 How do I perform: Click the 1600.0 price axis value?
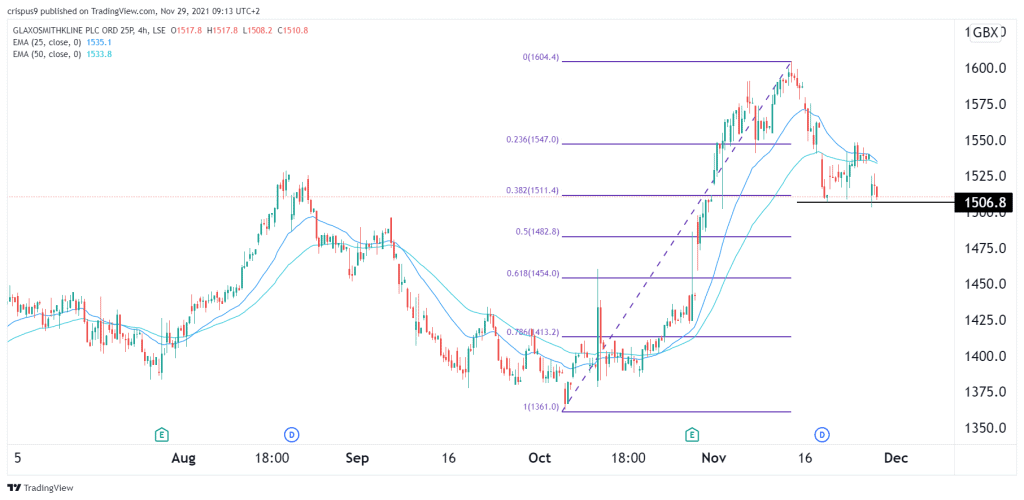(x=983, y=69)
